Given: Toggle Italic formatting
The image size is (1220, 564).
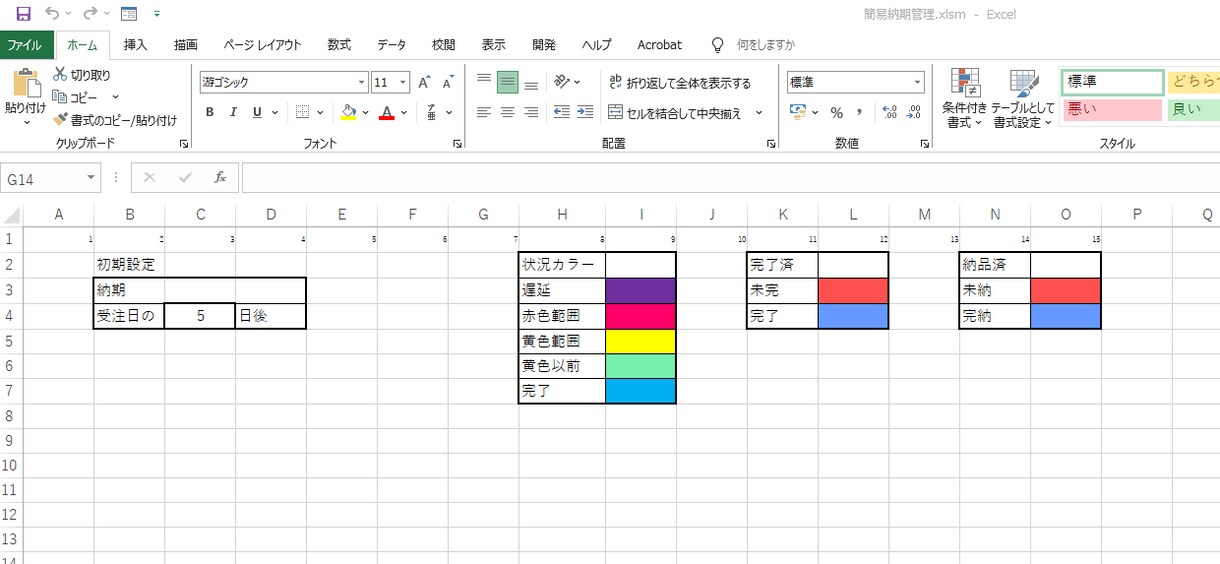Looking at the screenshot, I should 234,112.
